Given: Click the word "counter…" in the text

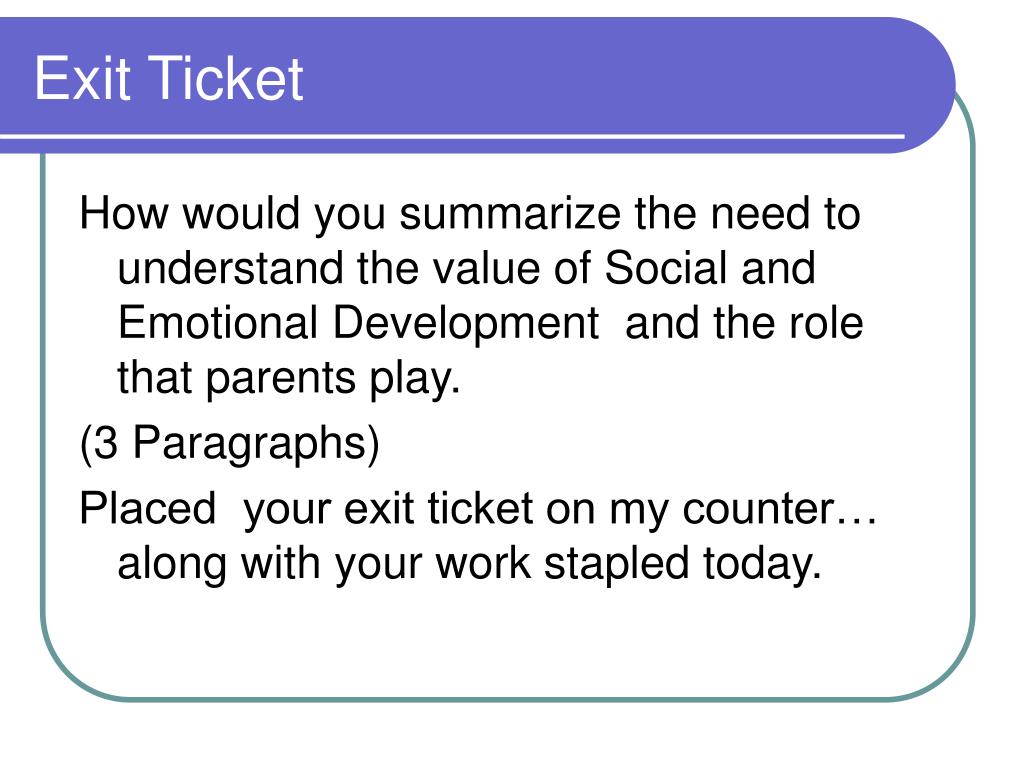Looking at the screenshot, I should point(779,509).
